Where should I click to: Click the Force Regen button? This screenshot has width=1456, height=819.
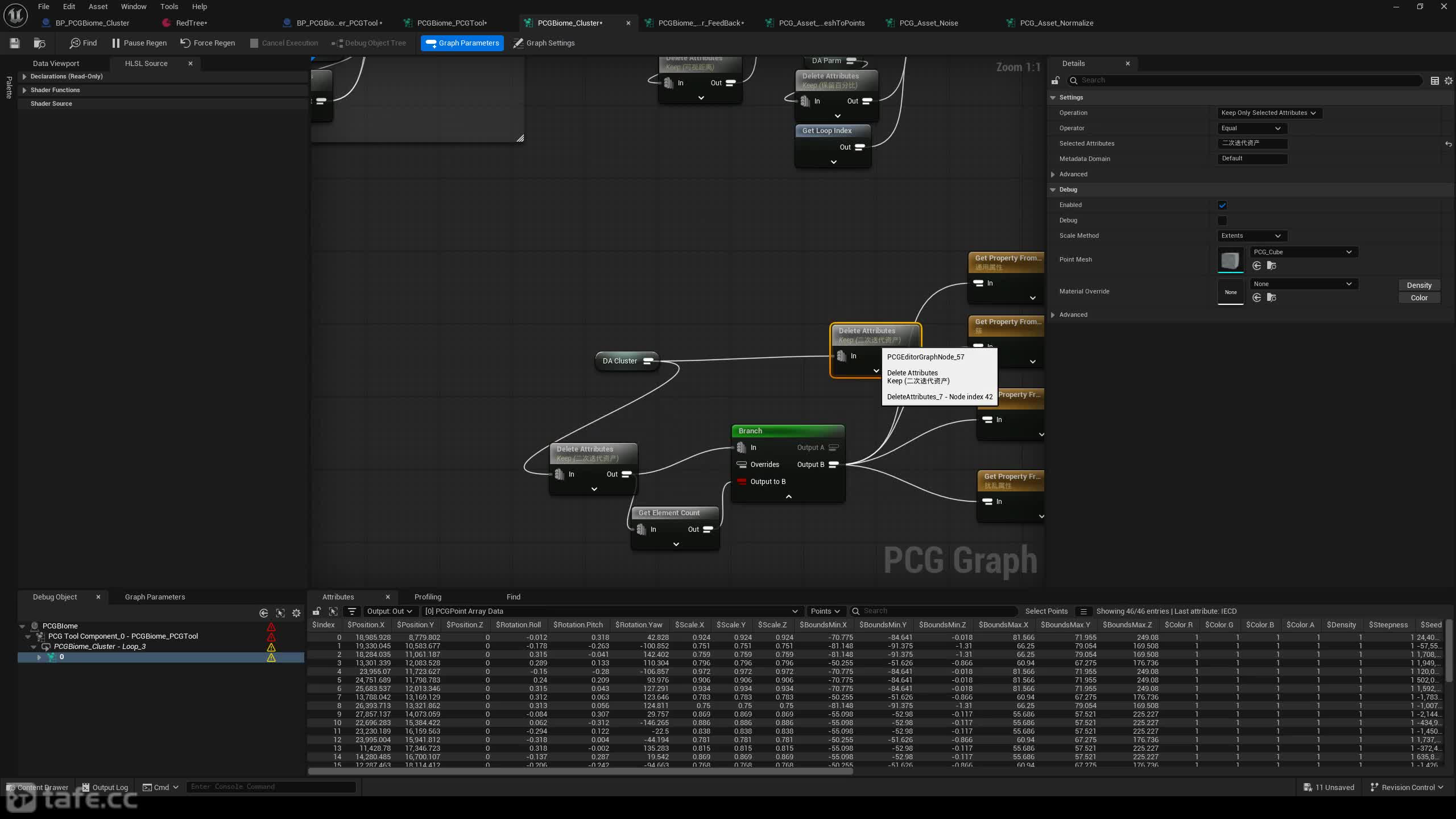(208, 43)
